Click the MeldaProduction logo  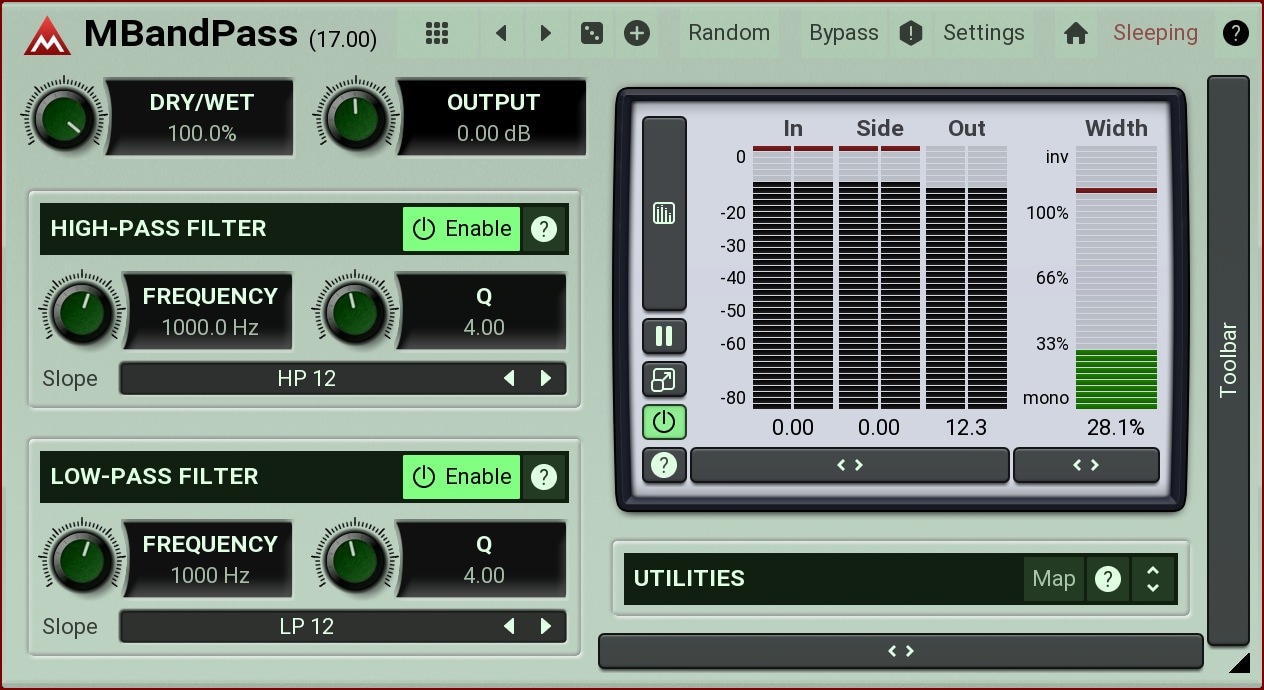pos(47,35)
